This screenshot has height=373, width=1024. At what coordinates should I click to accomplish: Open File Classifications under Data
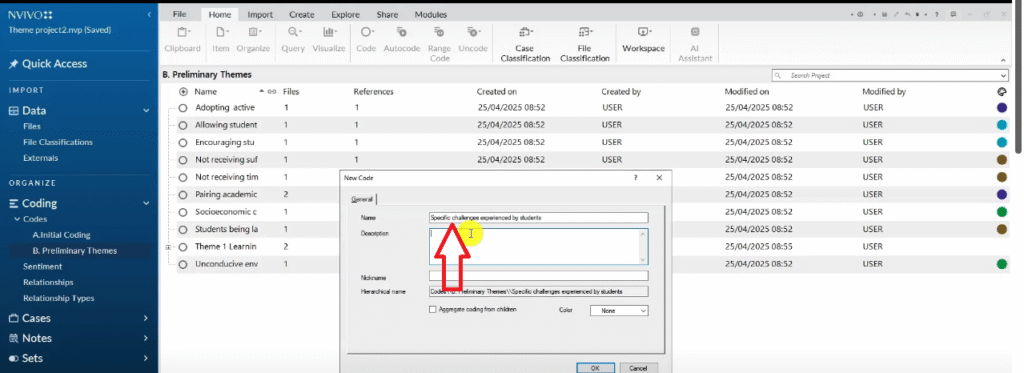pyautogui.click(x=57, y=142)
